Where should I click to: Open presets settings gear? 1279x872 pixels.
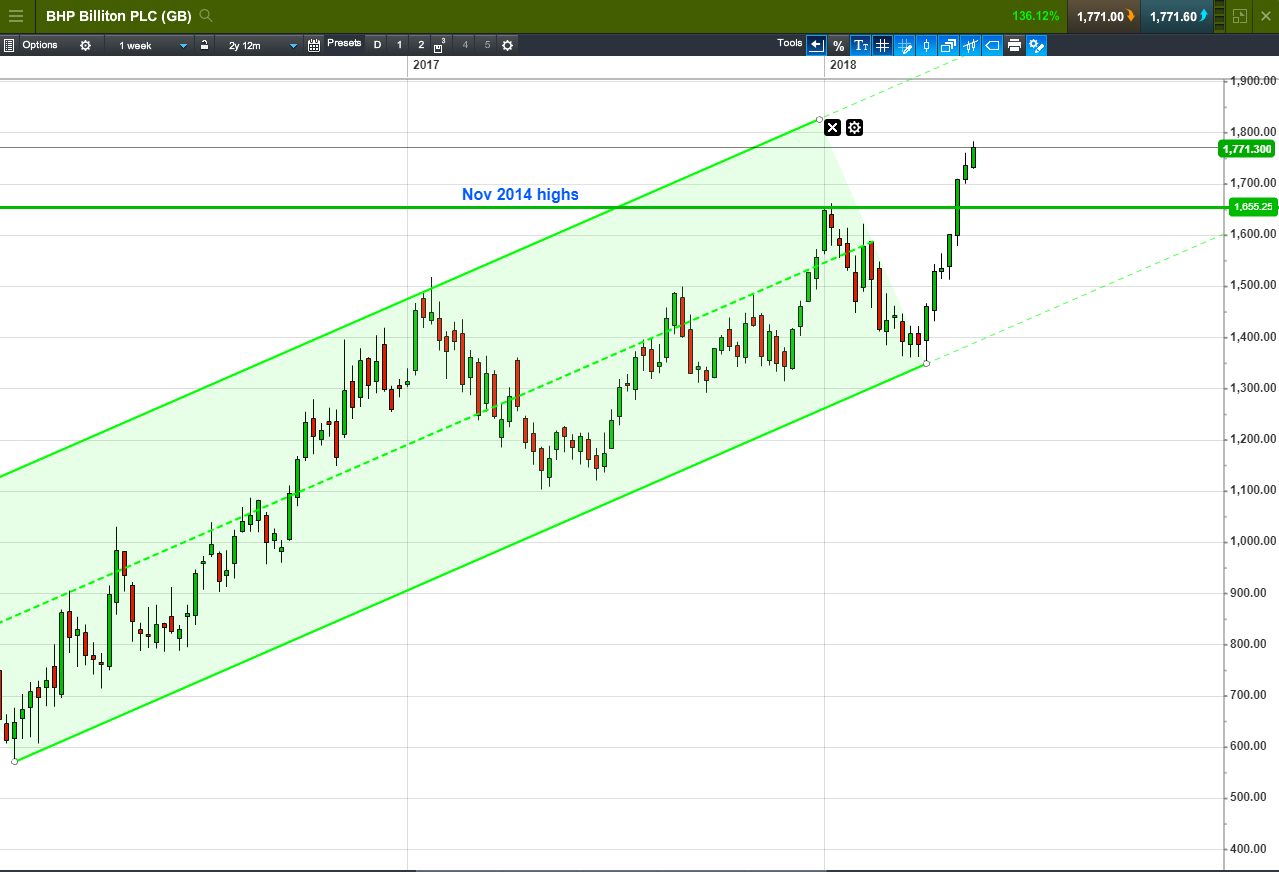click(x=507, y=45)
